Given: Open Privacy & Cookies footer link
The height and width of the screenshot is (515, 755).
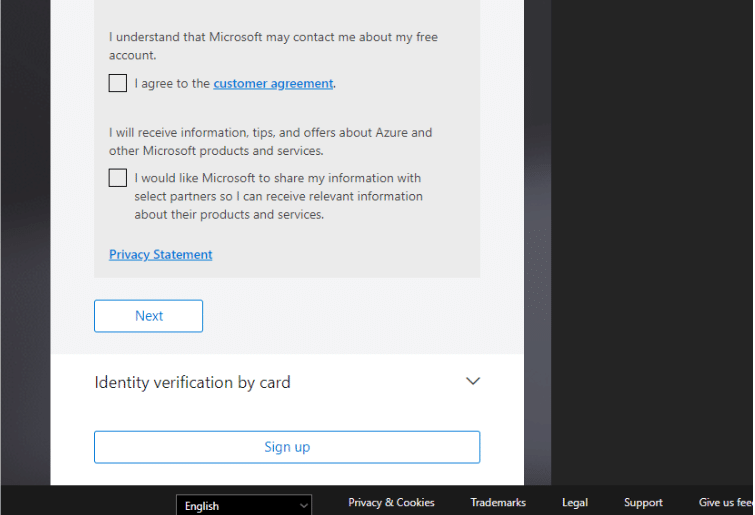Looking at the screenshot, I should point(391,502).
